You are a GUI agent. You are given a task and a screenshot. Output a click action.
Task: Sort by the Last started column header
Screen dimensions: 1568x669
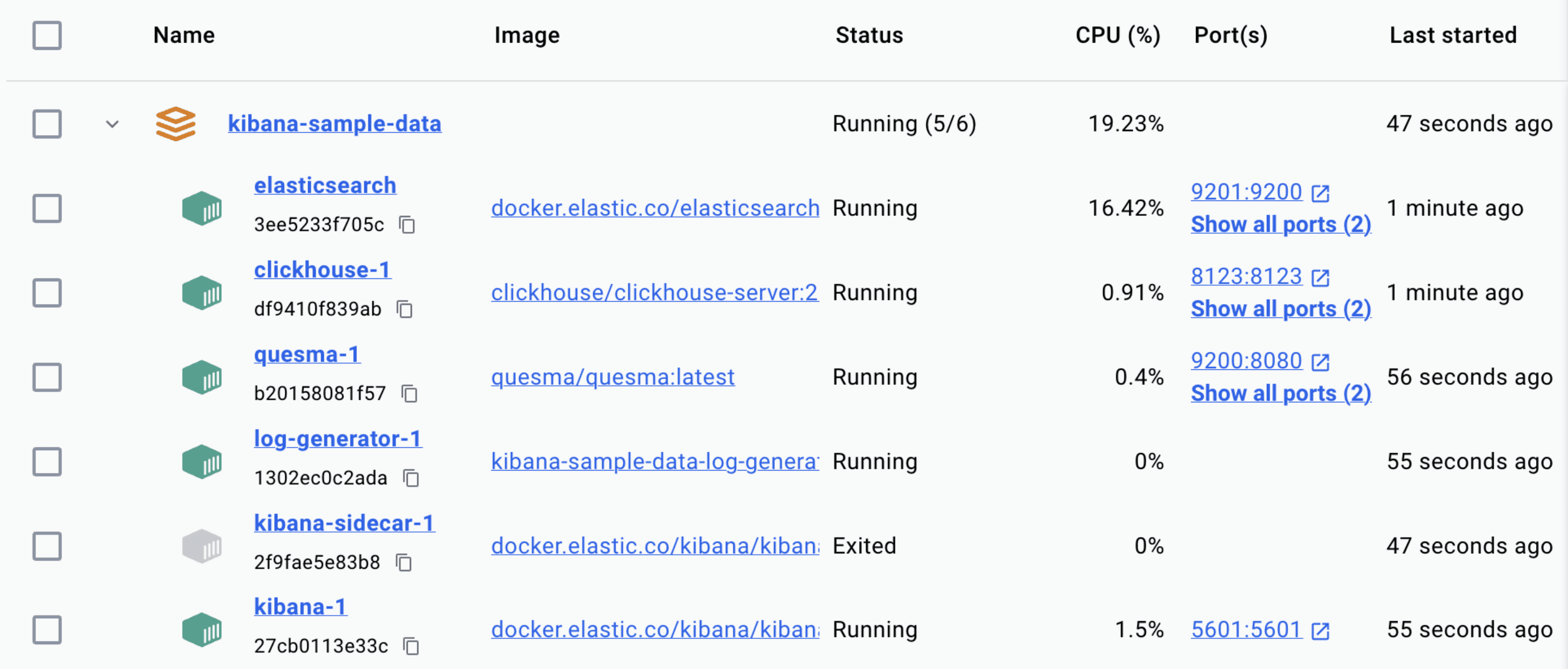click(x=1453, y=35)
